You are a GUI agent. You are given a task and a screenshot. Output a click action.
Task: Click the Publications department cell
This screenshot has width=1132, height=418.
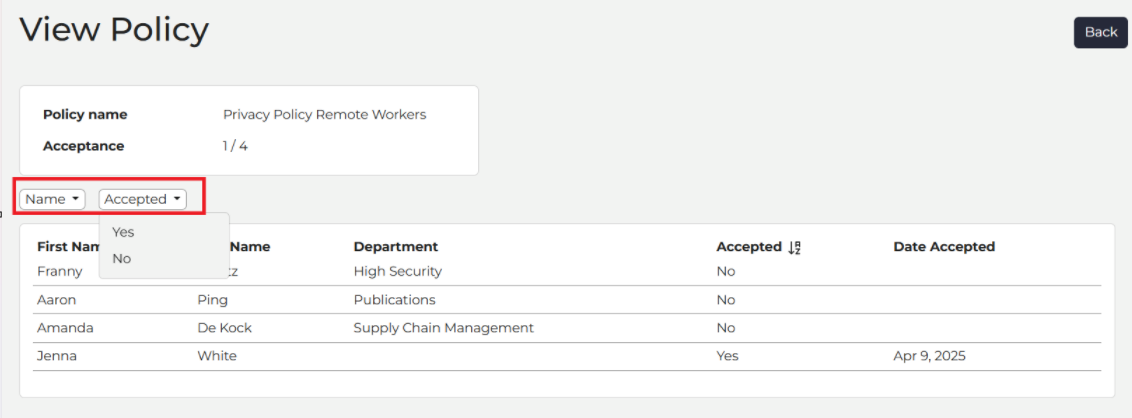[395, 299]
